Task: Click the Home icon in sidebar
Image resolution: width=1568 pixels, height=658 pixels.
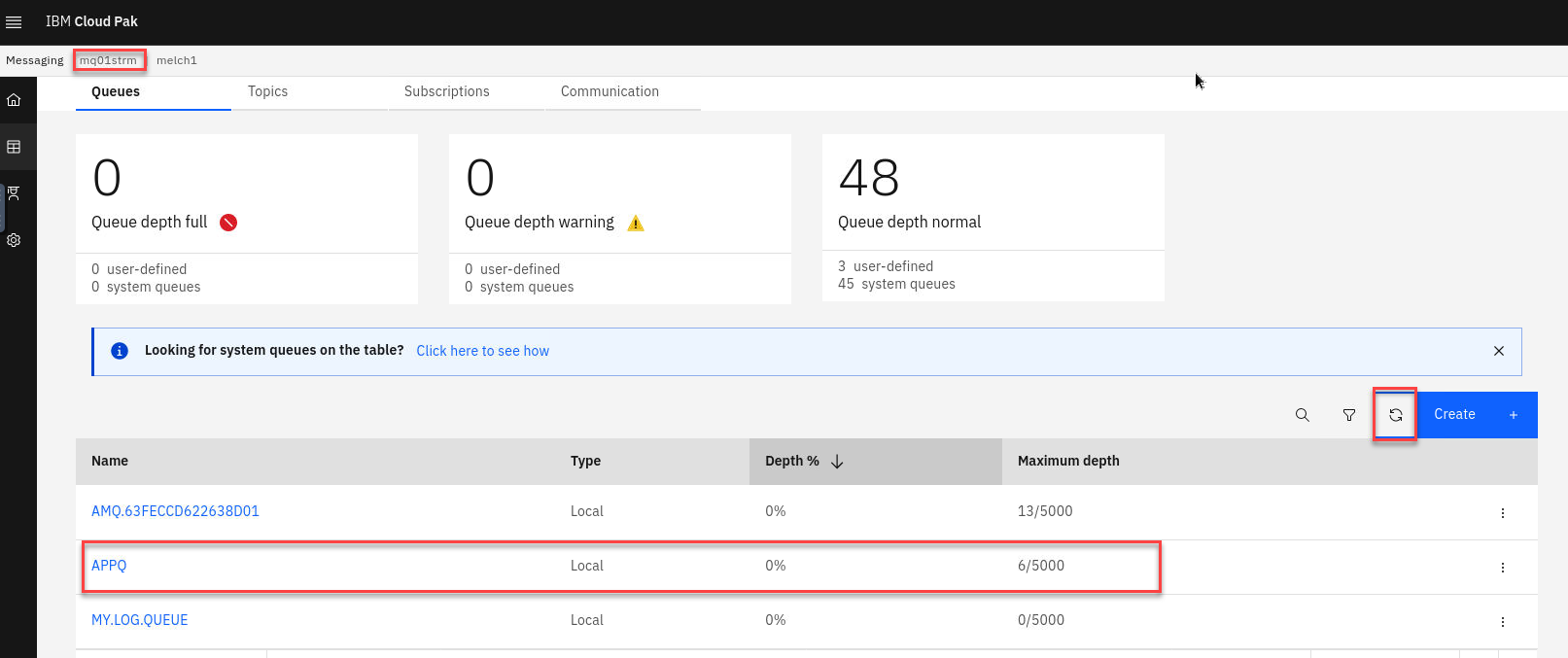Action: click(14, 100)
